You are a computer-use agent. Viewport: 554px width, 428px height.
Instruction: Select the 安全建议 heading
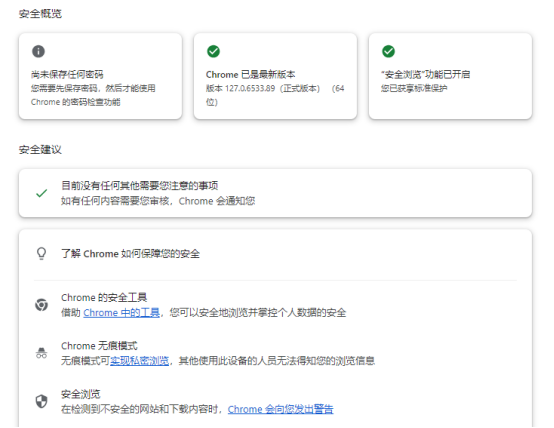pyautogui.click(x=40, y=149)
